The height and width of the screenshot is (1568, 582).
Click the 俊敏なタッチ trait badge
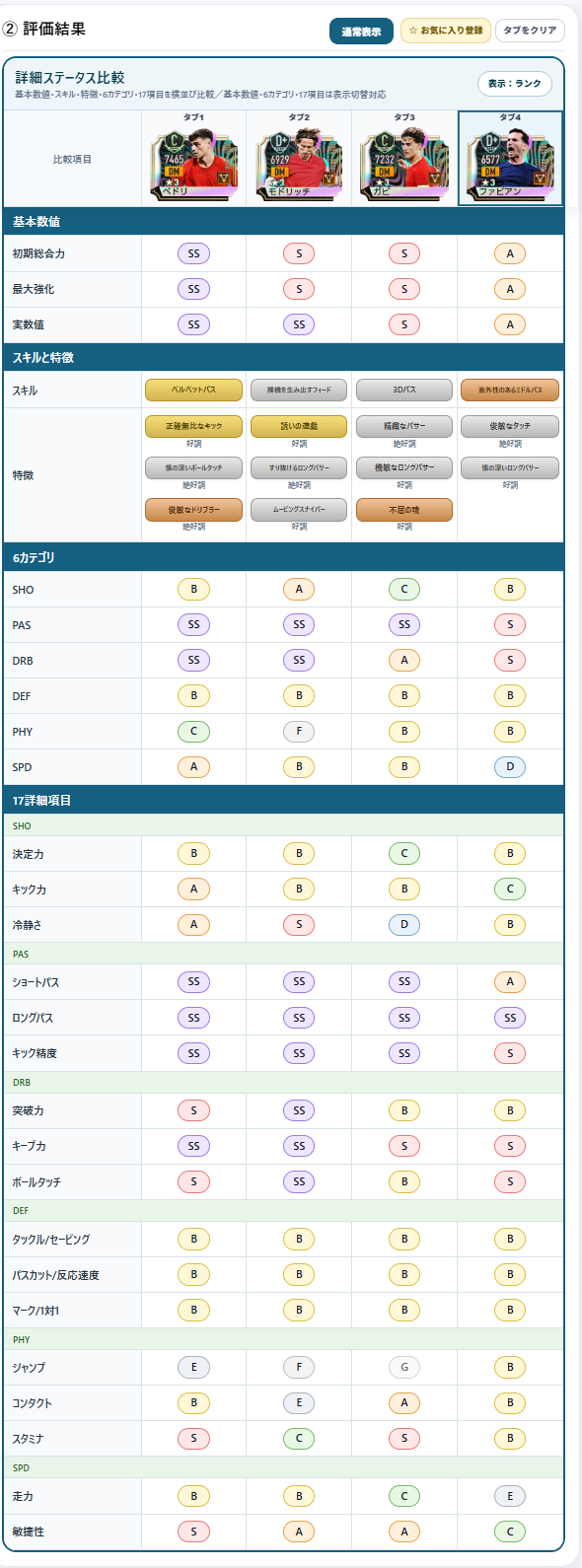pos(510,426)
